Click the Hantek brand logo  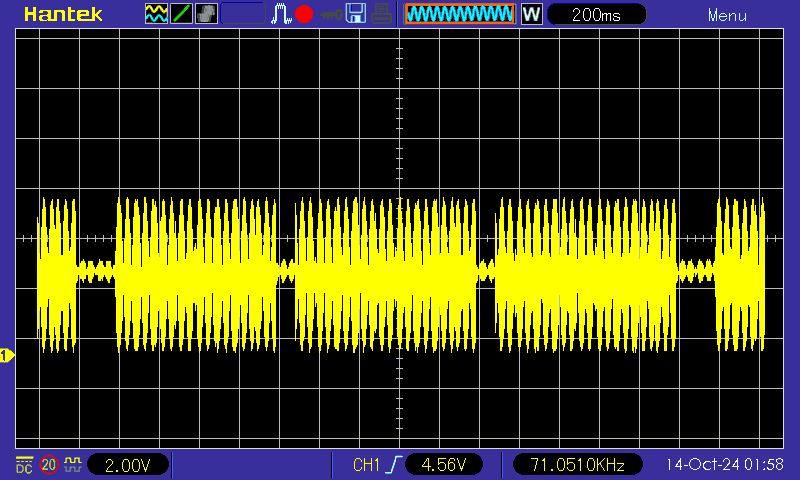point(63,14)
